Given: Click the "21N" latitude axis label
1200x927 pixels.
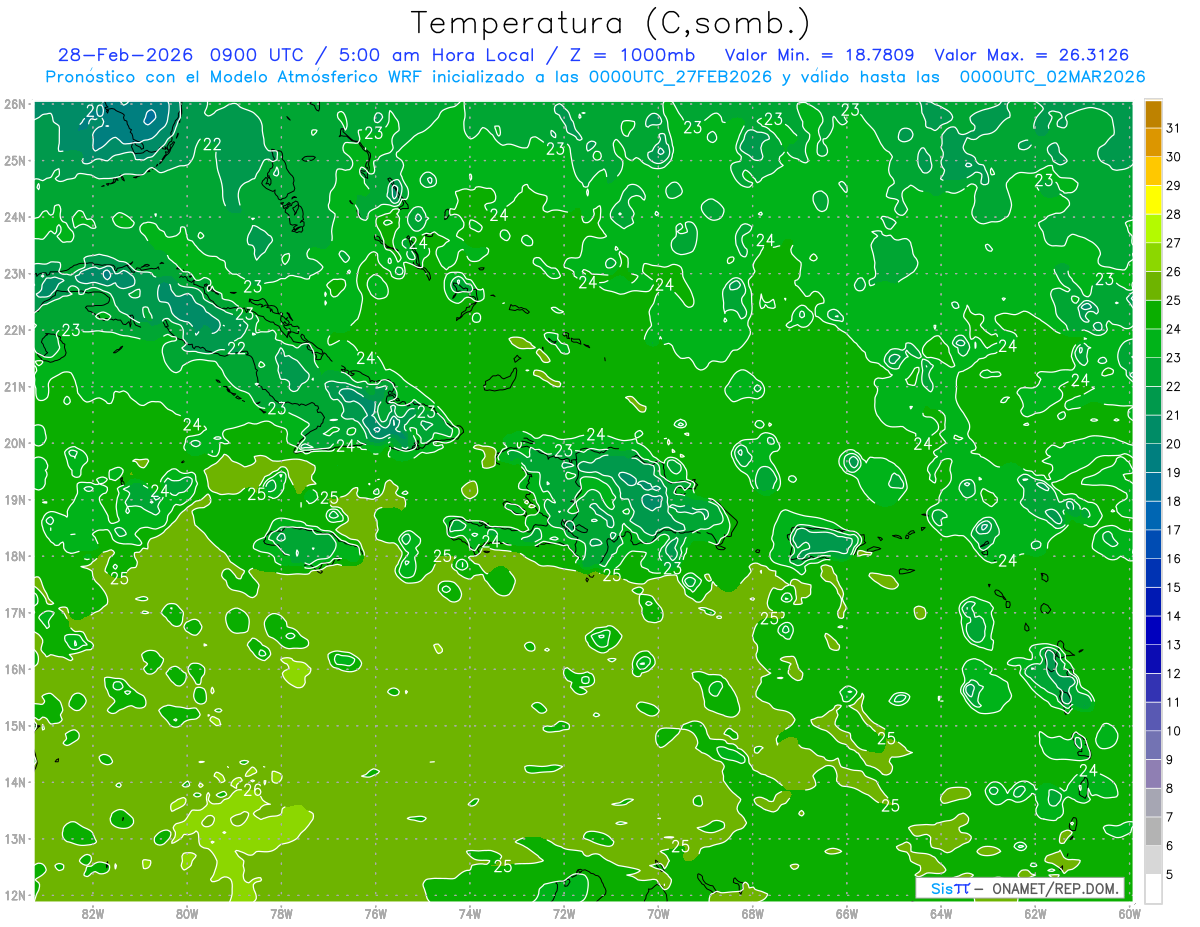Looking at the screenshot, I should pos(15,386).
